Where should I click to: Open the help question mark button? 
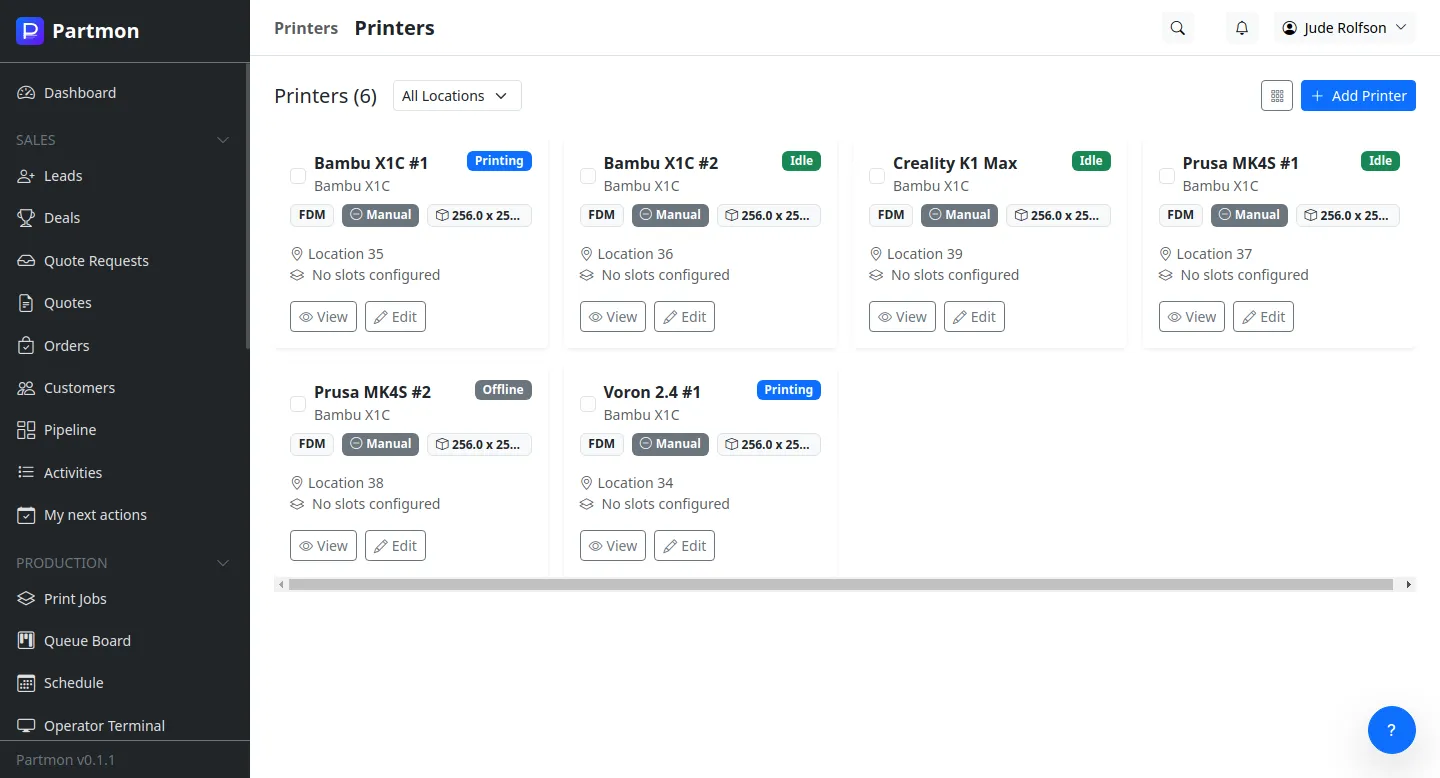click(x=1392, y=730)
